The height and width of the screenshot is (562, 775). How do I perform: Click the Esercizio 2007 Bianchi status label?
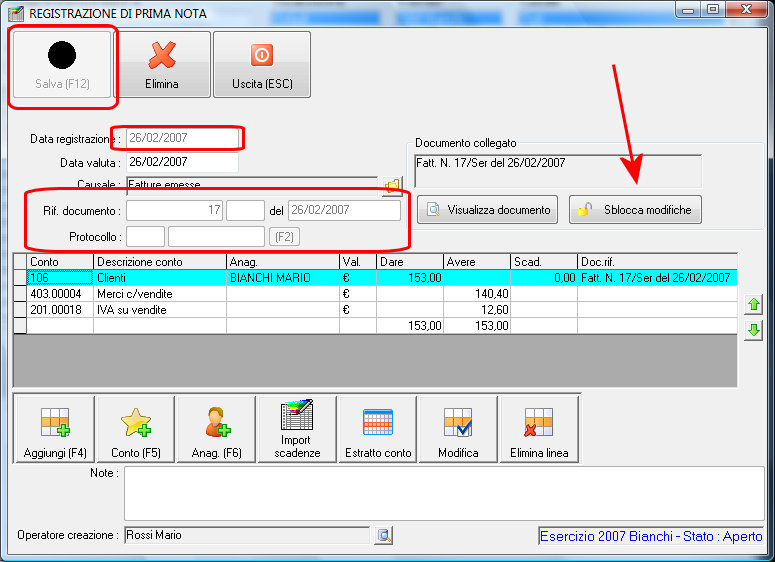(651, 536)
